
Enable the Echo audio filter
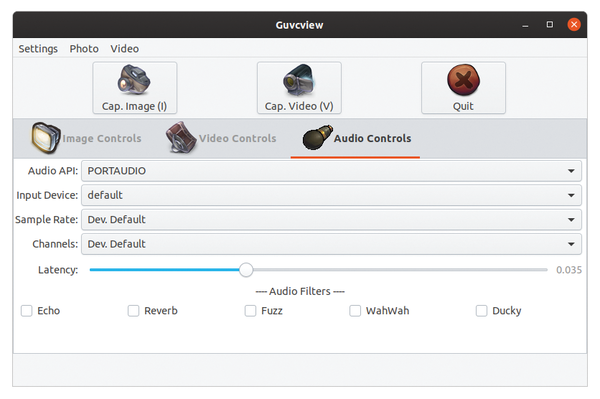[x=26, y=311]
